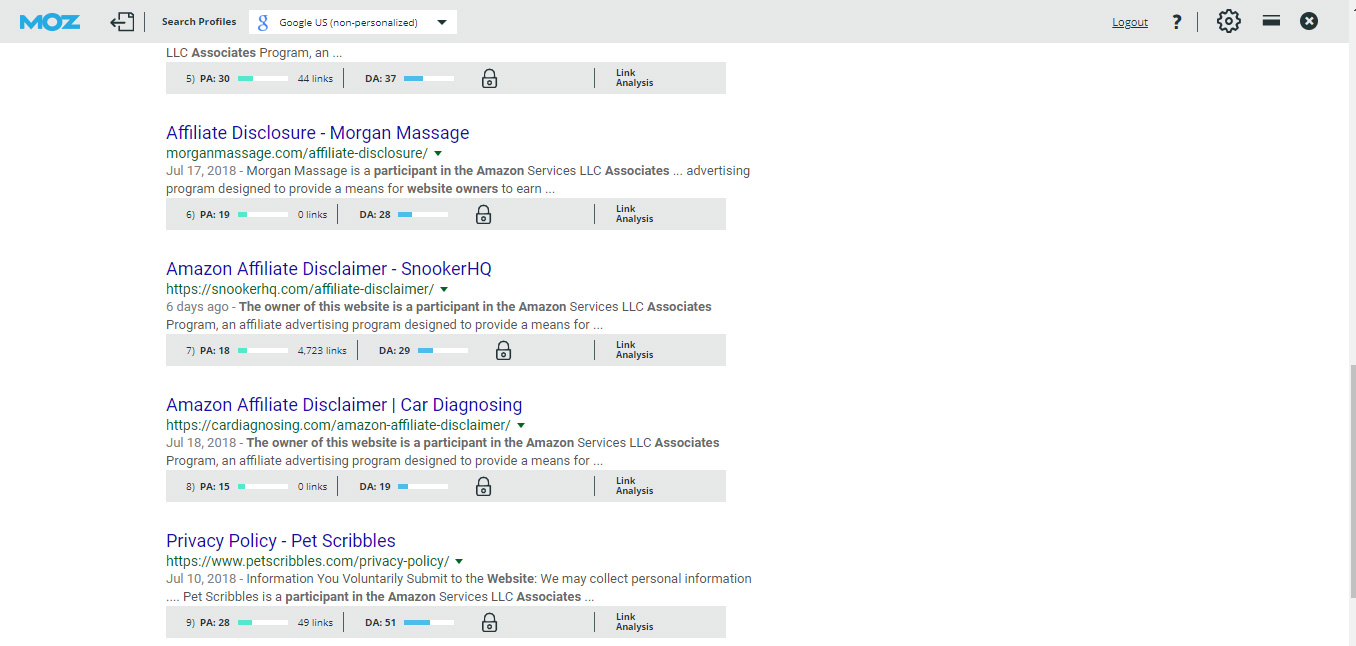Open Amazon Affiliate Disclaimer | Car Diagnosing result
Viewport: 1356px width, 646px height.
tap(344, 405)
